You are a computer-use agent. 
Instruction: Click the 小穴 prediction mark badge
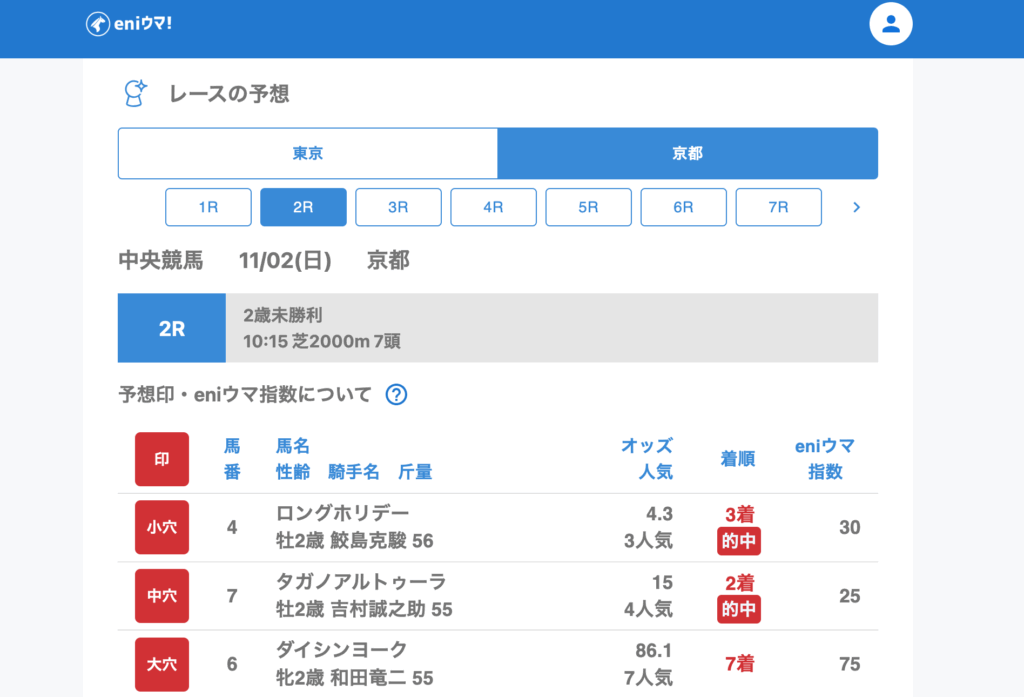tap(162, 527)
